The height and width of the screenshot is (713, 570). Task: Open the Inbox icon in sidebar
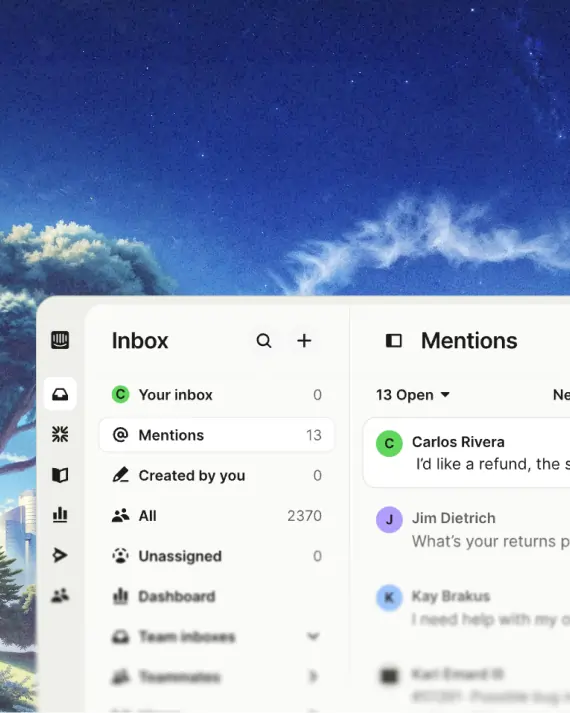60,394
